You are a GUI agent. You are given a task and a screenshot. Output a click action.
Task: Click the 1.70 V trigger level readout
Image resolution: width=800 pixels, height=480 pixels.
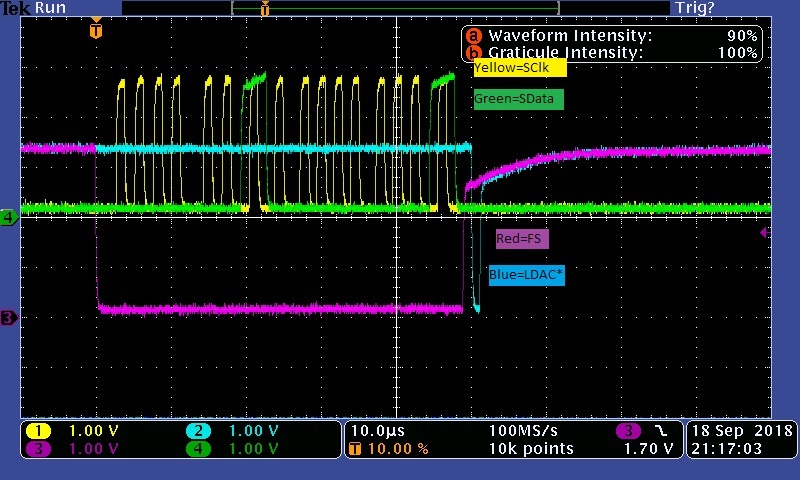(x=648, y=449)
